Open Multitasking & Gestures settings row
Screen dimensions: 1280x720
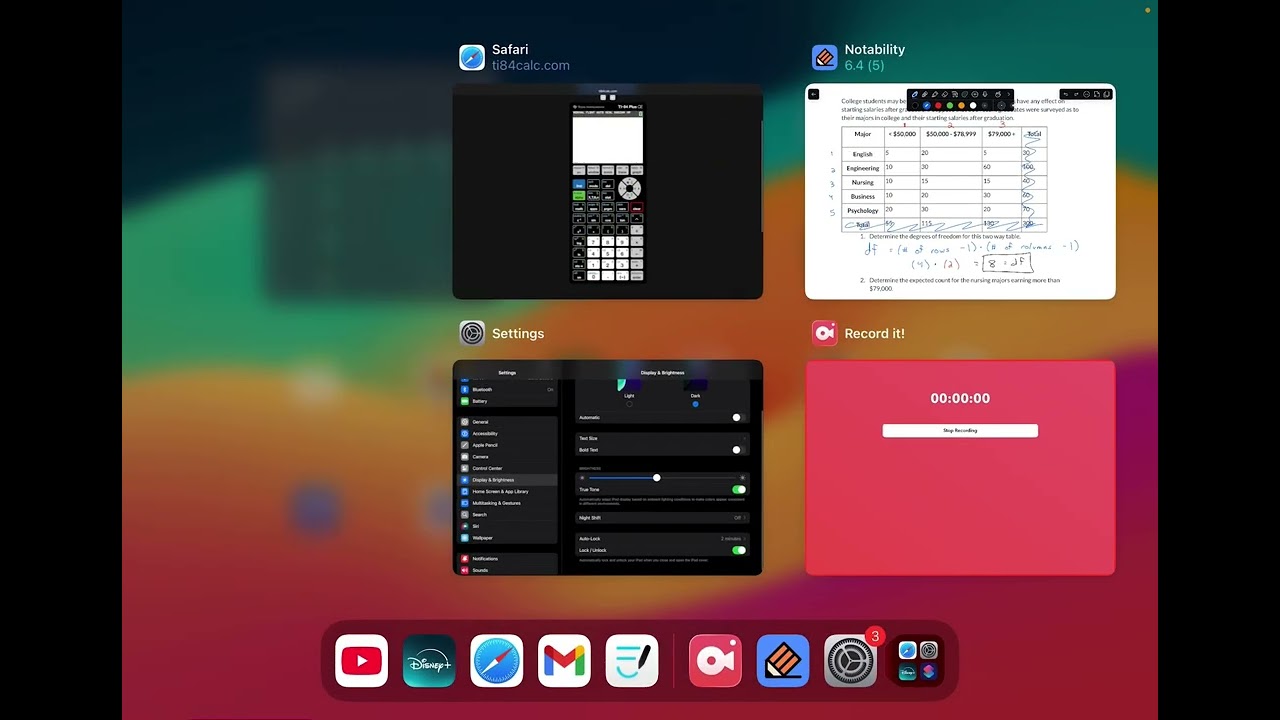[x=506, y=503]
